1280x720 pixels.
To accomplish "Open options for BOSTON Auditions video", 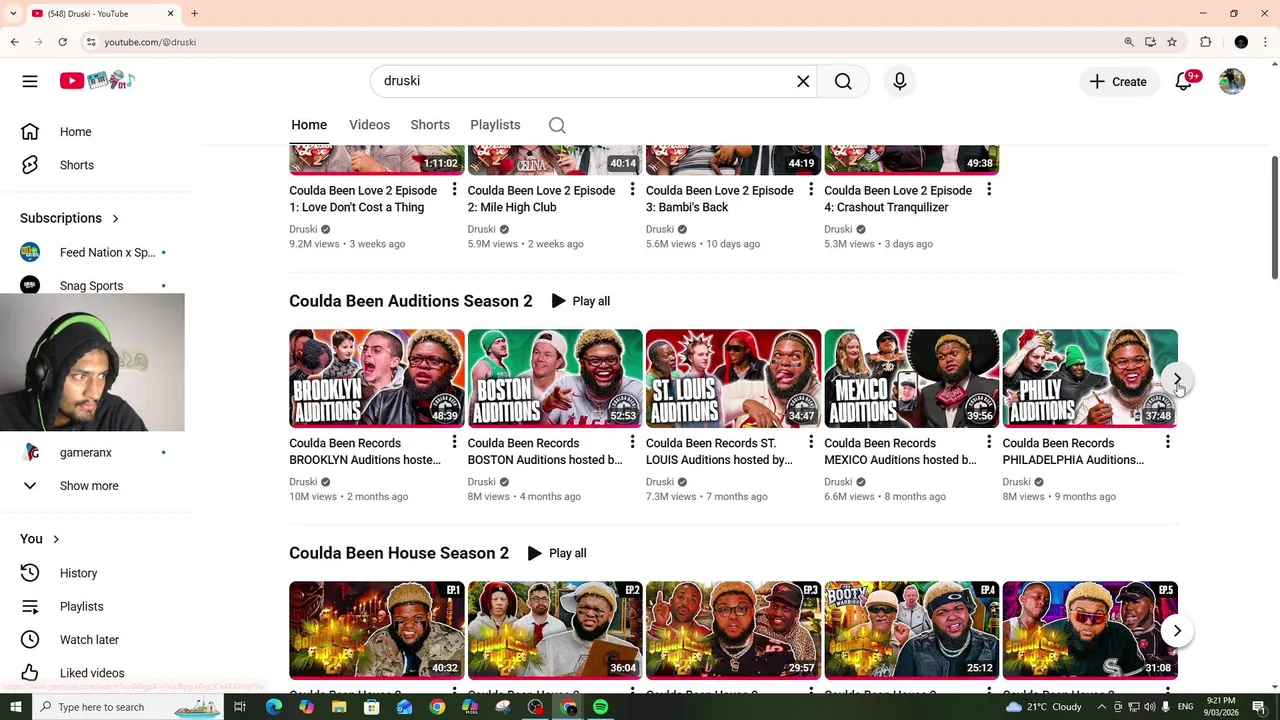I will [632, 442].
